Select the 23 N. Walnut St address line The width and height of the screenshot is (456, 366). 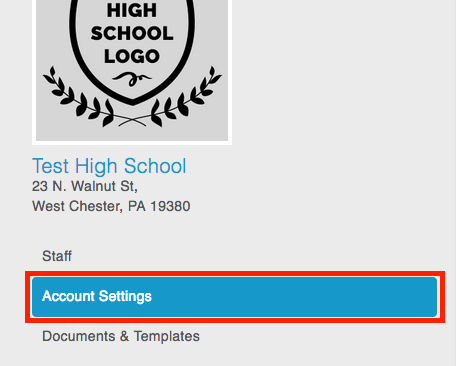pyautogui.click(x=85, y=186)
